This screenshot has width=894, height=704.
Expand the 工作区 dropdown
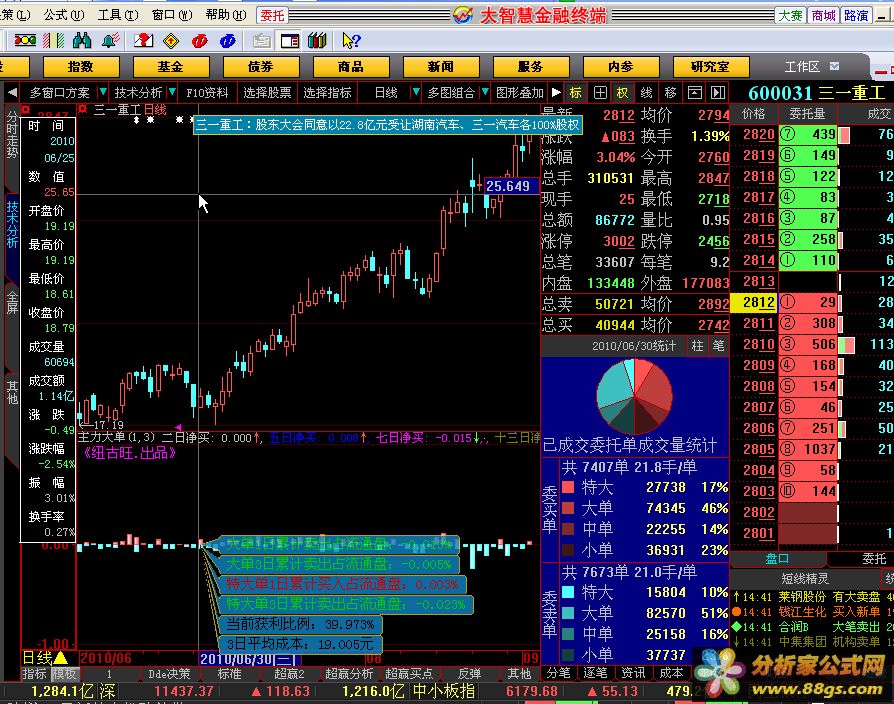(835, 66)
